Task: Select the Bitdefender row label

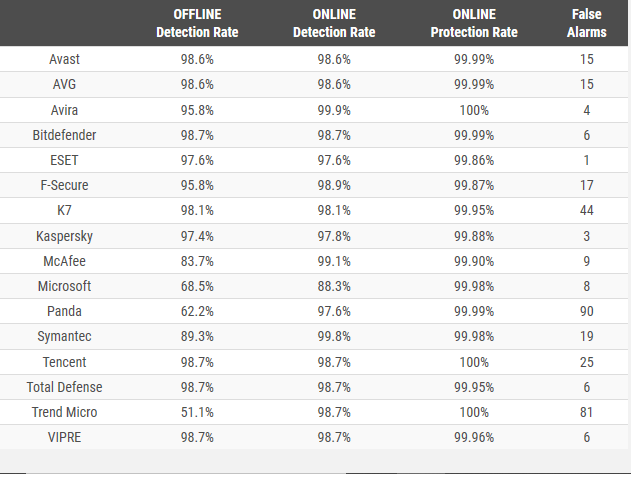Action: 65,135
